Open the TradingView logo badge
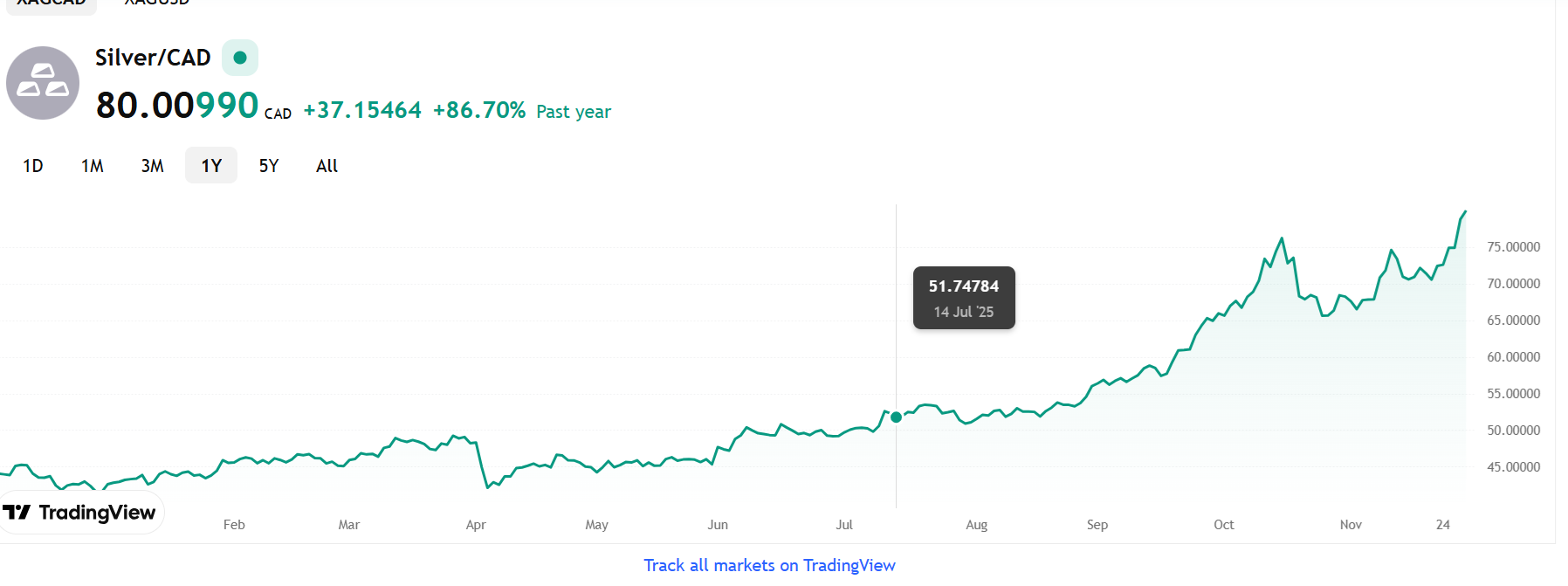 coord(80,513)
